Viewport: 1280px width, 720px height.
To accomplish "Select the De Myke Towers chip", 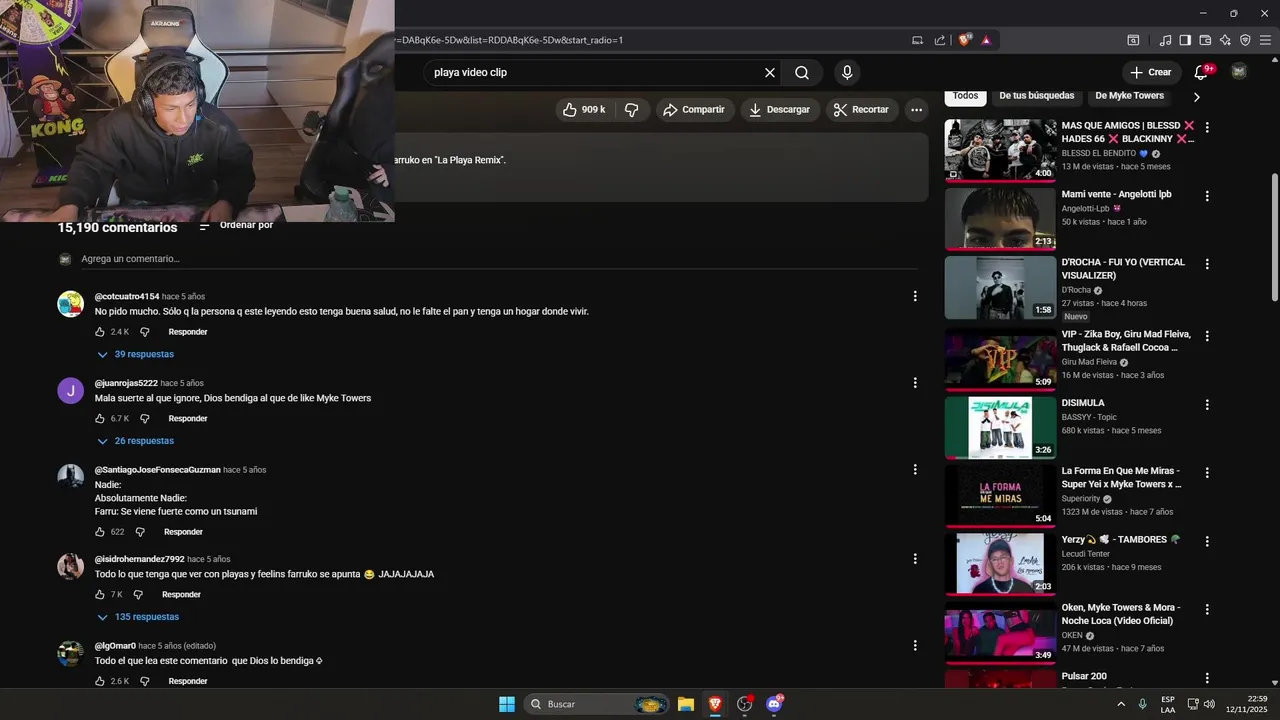I will pyautogui.click(x=1129, y=96).
